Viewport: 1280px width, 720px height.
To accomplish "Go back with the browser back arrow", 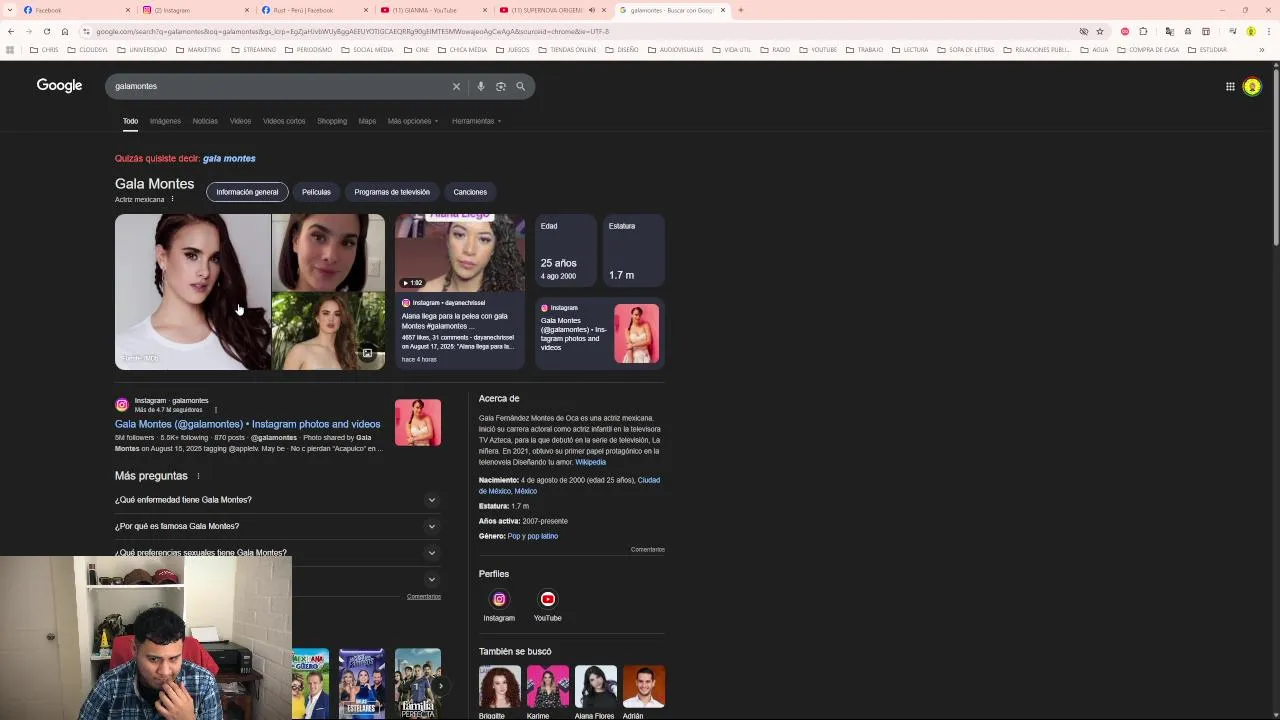I will pyautogui.click(x=11, y=31).
